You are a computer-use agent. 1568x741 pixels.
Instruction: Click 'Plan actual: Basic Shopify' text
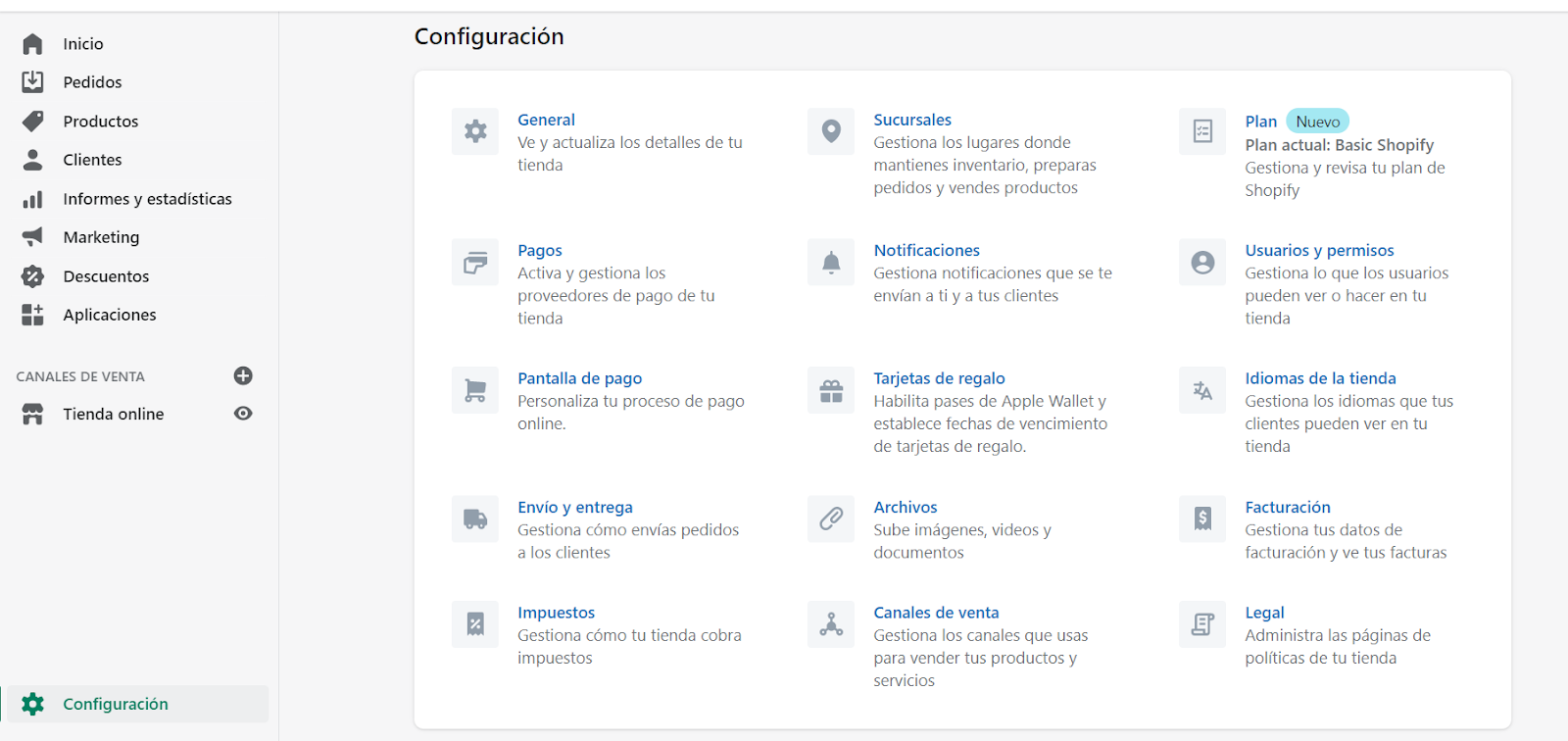(x=1340, y=145)
